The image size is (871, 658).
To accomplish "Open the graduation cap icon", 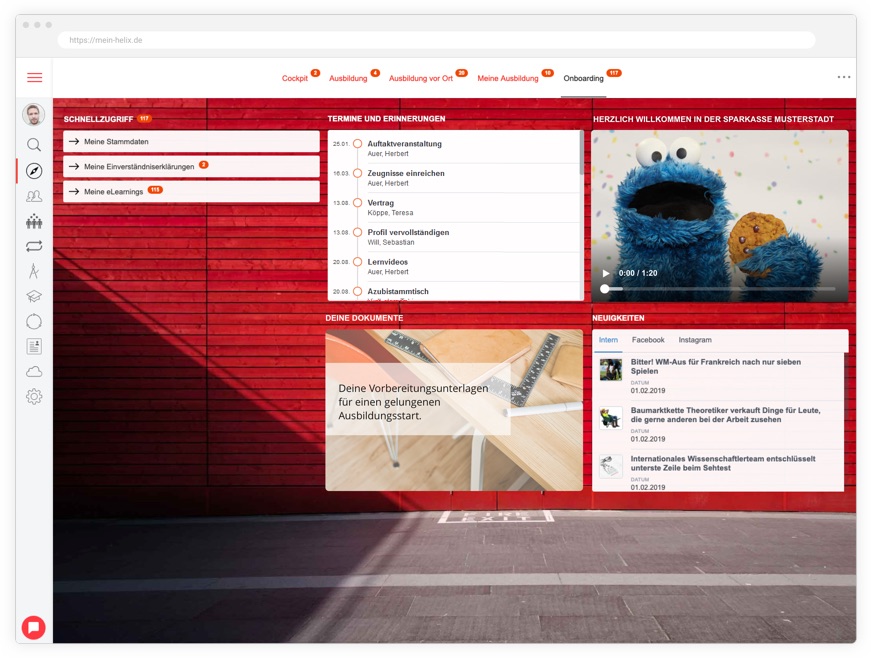I will pos(34,296).
